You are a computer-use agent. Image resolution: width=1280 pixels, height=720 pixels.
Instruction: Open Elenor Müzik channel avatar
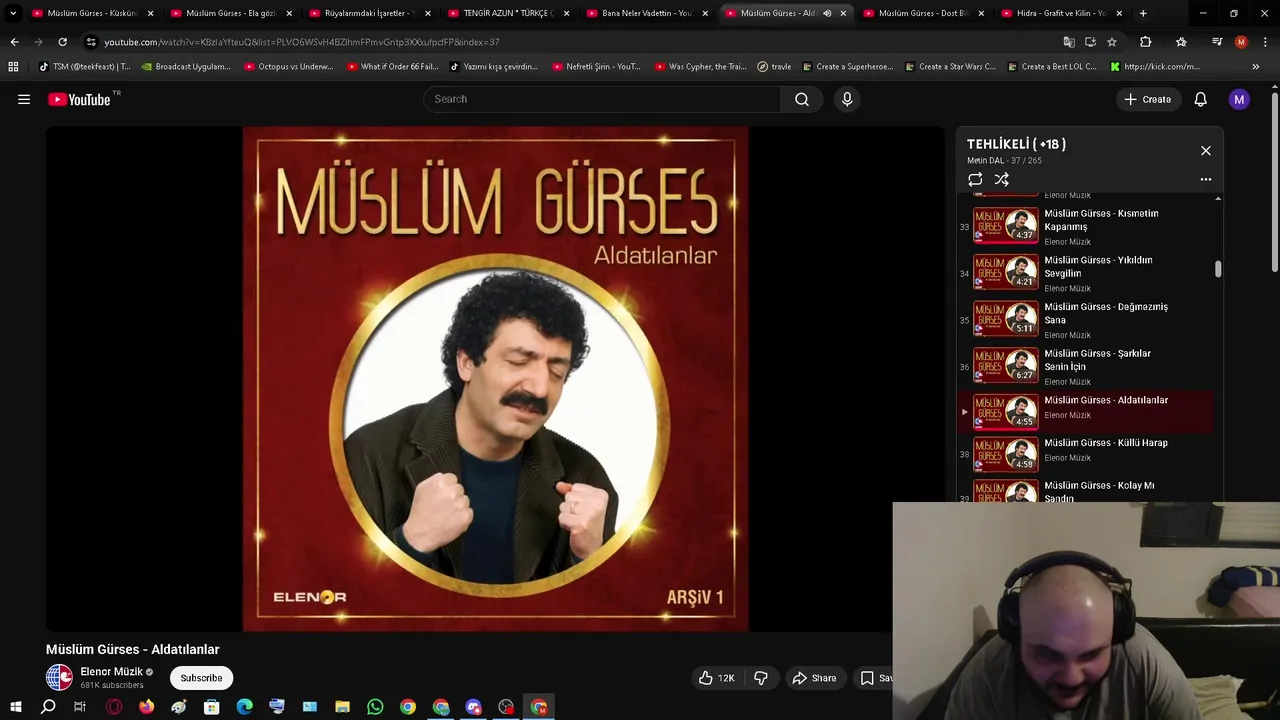(x=59, y=677)
